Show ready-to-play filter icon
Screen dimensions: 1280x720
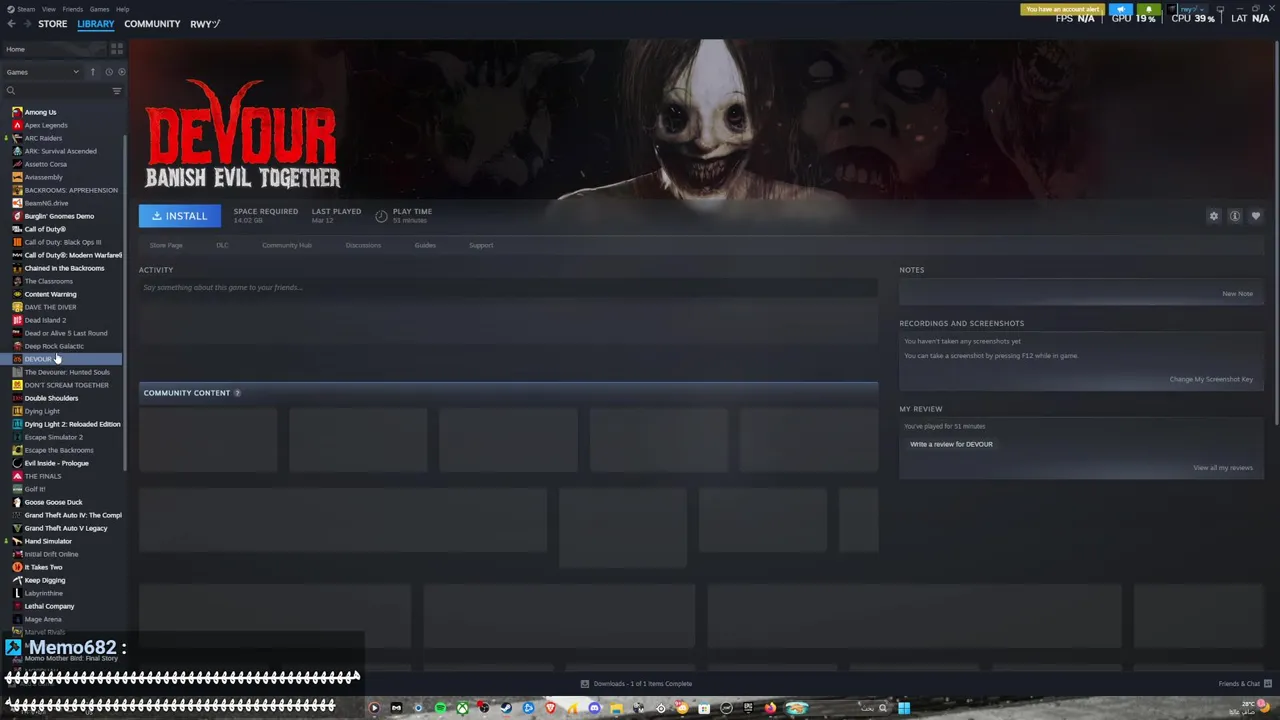pos(122,72)
